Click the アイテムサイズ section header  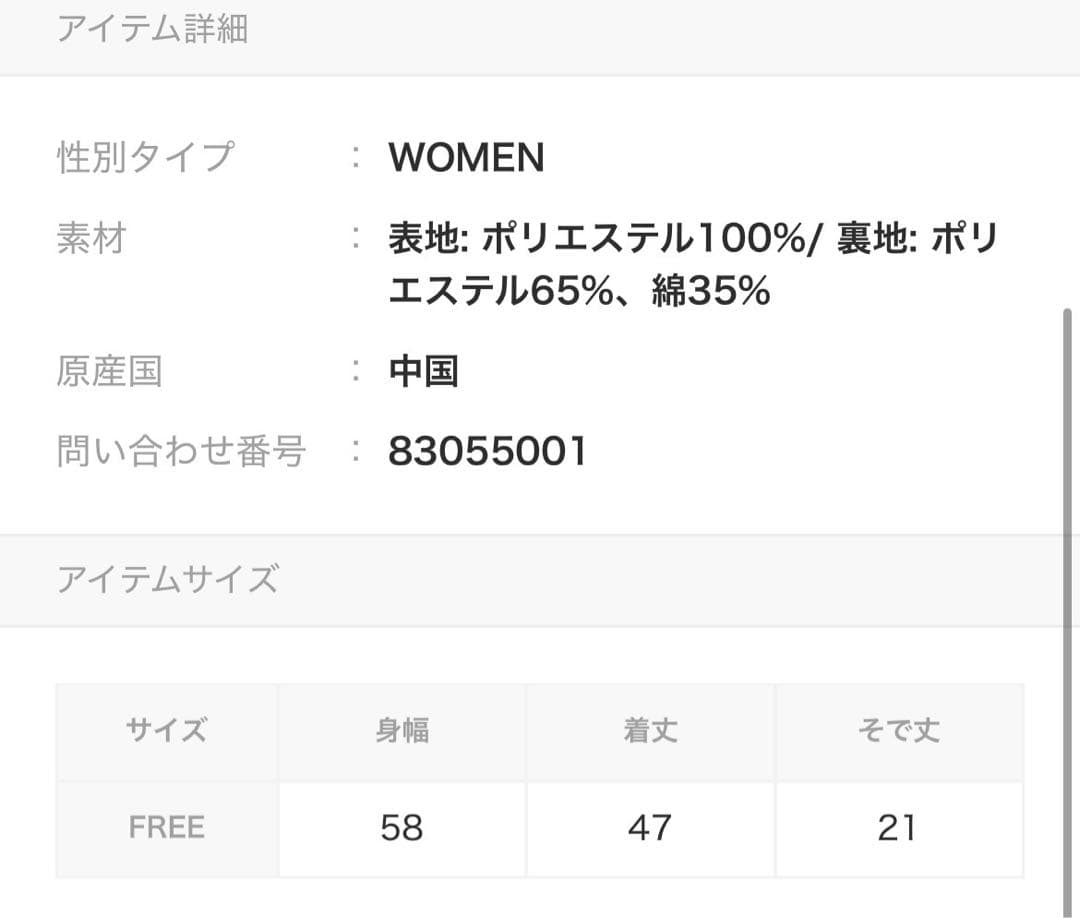(x=167, y=580)
